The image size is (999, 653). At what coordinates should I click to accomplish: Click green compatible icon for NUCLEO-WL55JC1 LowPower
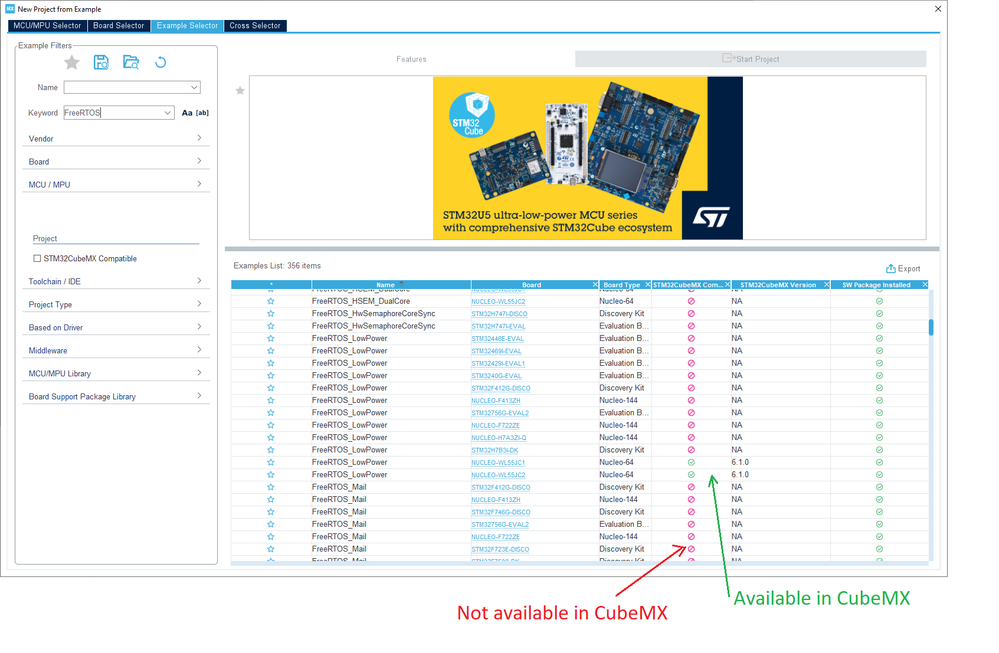(x=691, y=463)
